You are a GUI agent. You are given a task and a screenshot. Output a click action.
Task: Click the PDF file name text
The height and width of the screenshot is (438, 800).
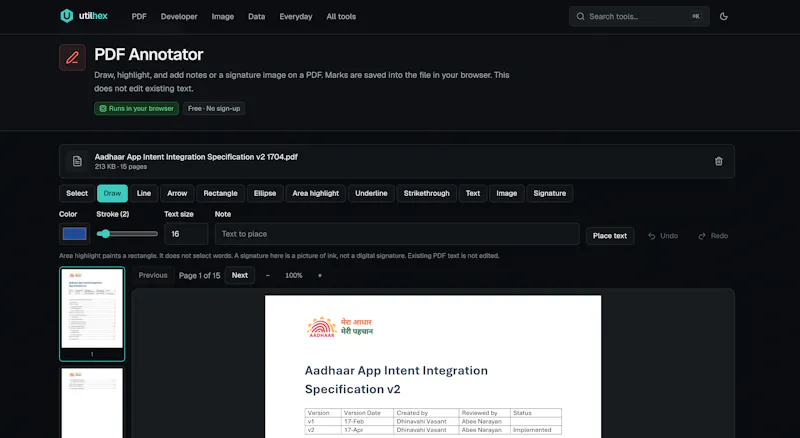coord(196,157)
